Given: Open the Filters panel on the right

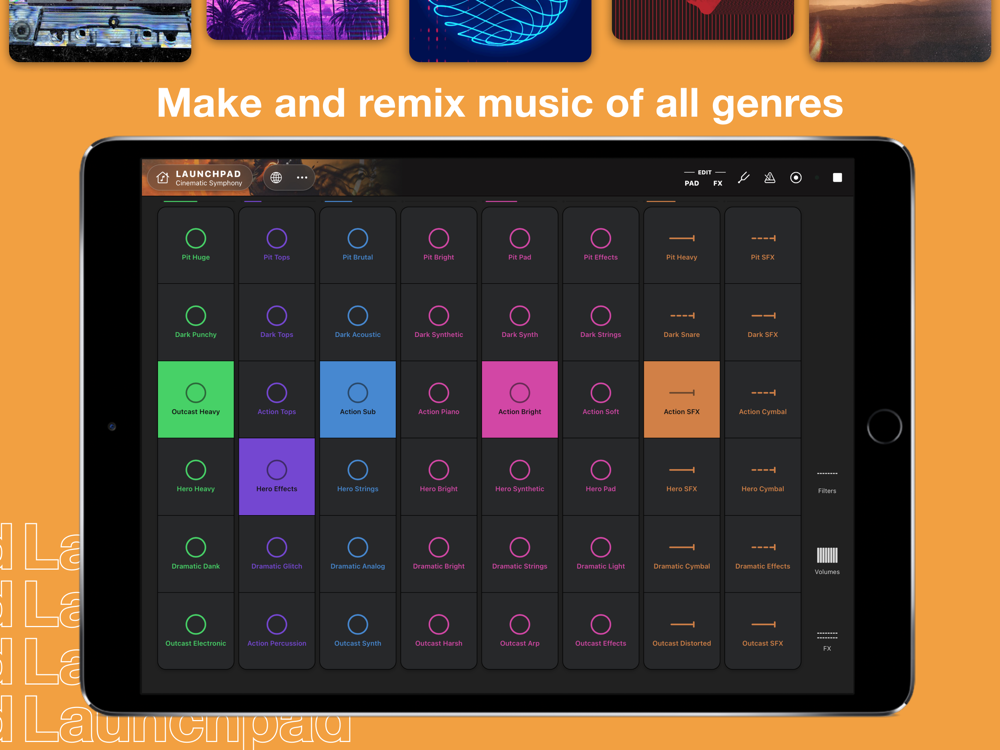Looking at the screenshot, I should pos(827,482).
